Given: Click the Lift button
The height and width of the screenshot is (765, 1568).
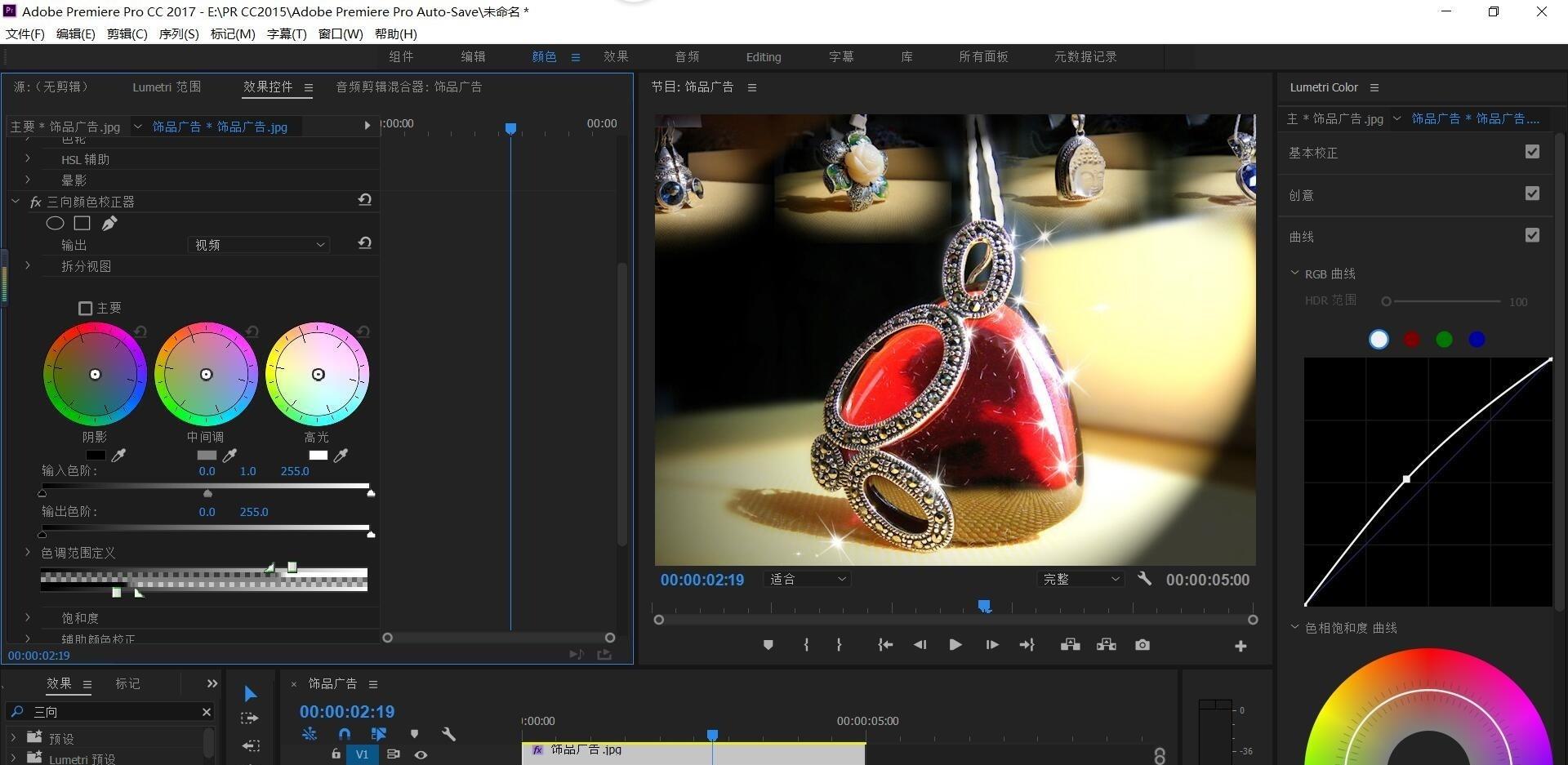Looking at the screenshot, I should point(1070,645).
